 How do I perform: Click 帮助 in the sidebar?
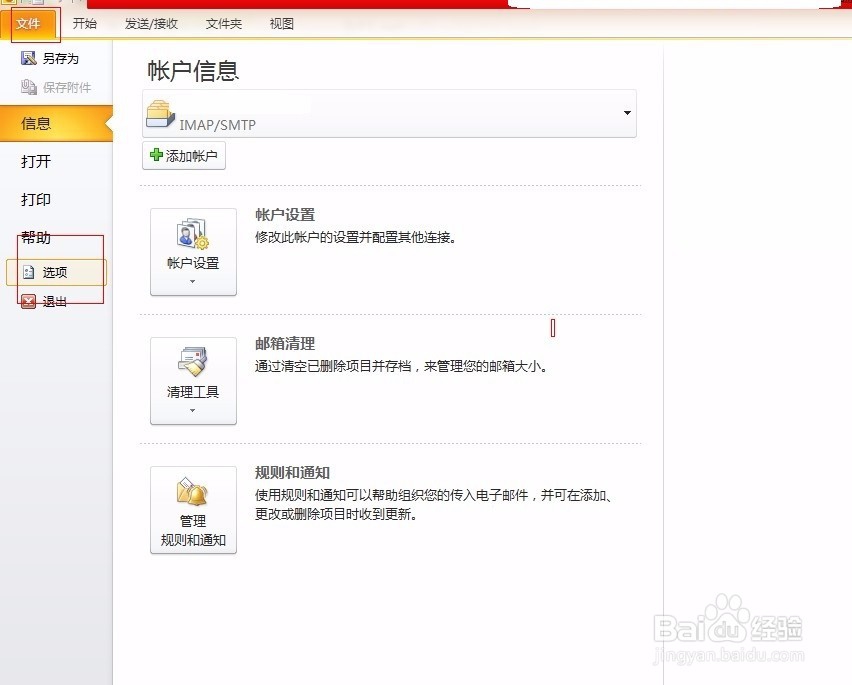[35, 238]
